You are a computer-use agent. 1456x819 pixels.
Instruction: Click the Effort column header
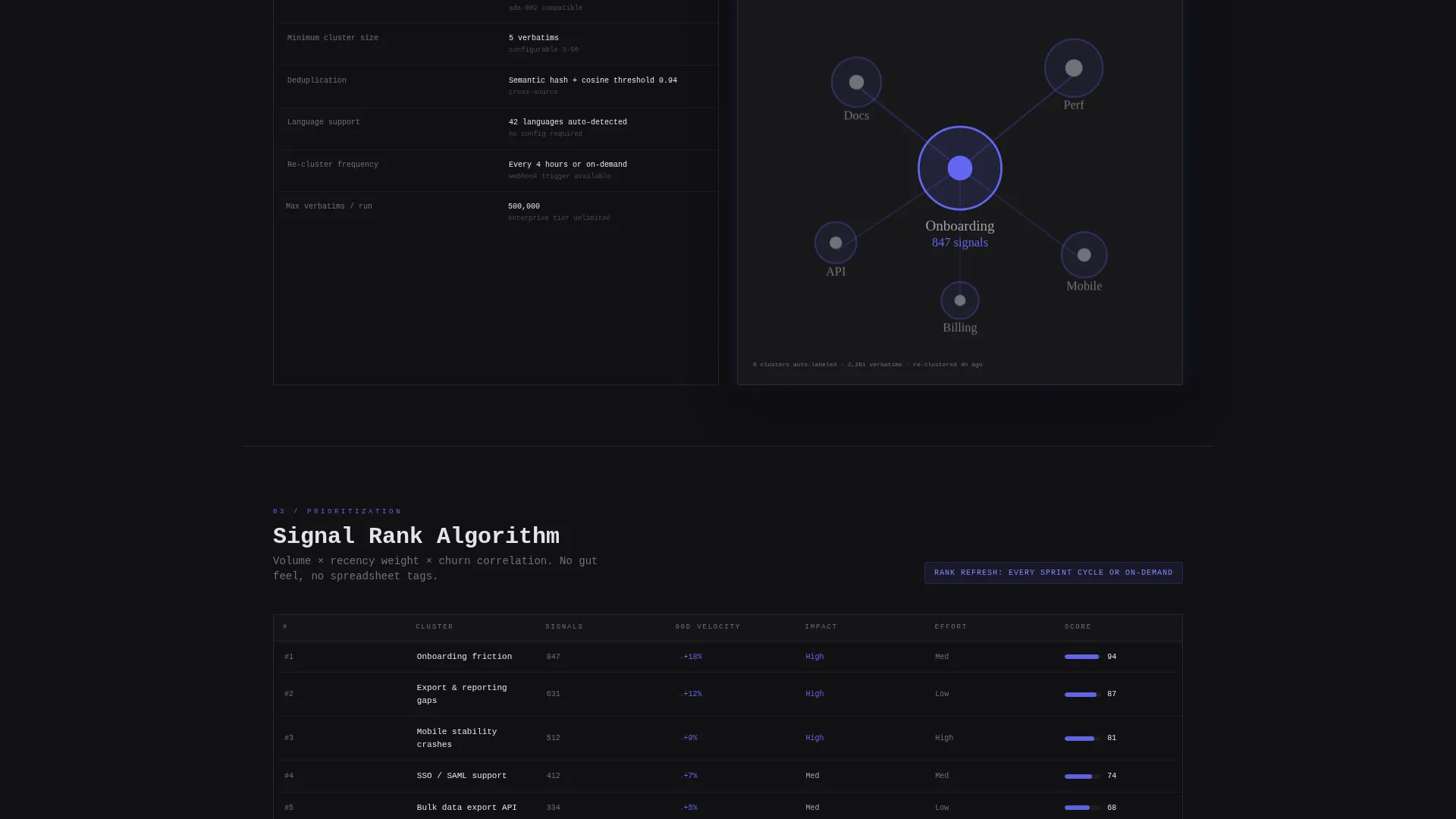(951, 627)
